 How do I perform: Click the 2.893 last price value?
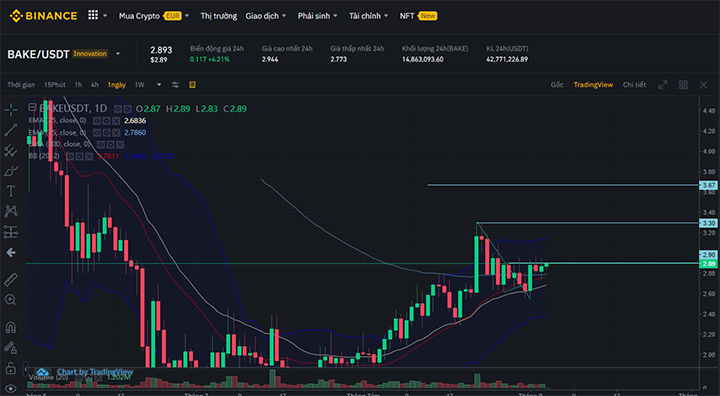pos(161,50)
